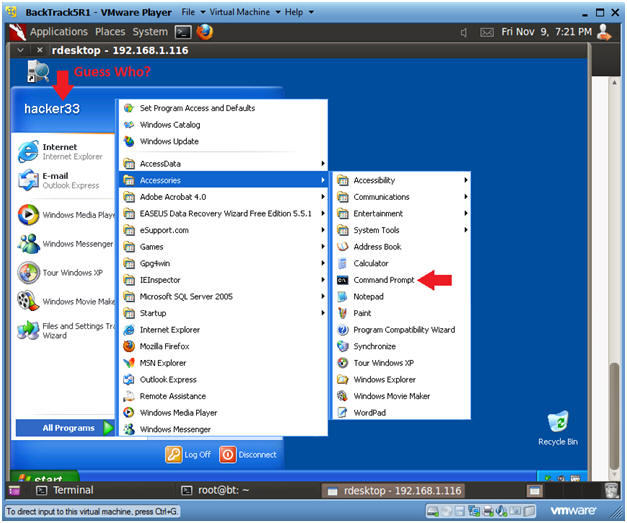Expand Games program folder

point(223,247)
